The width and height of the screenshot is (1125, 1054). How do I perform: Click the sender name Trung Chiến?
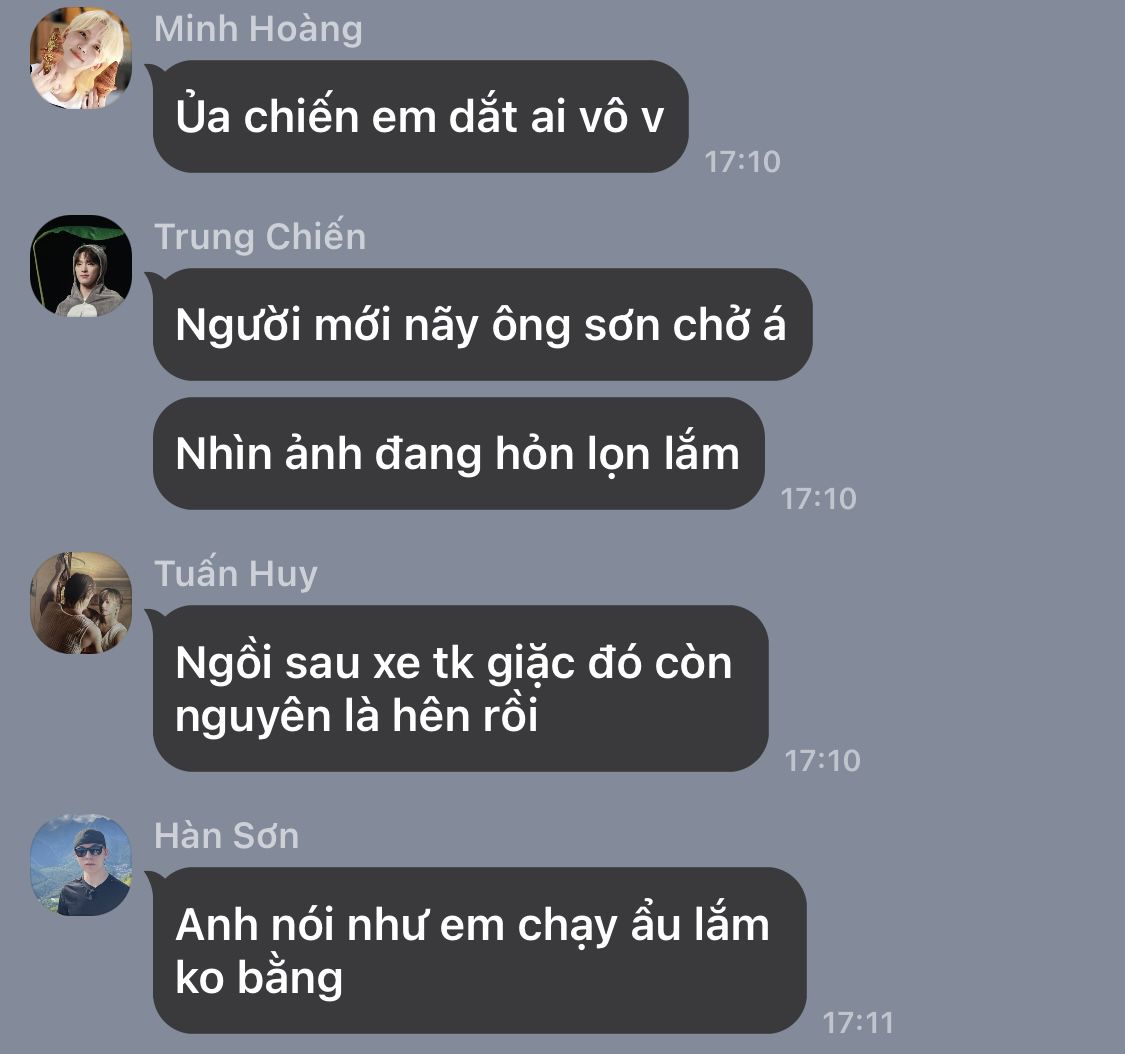[260, 237]
